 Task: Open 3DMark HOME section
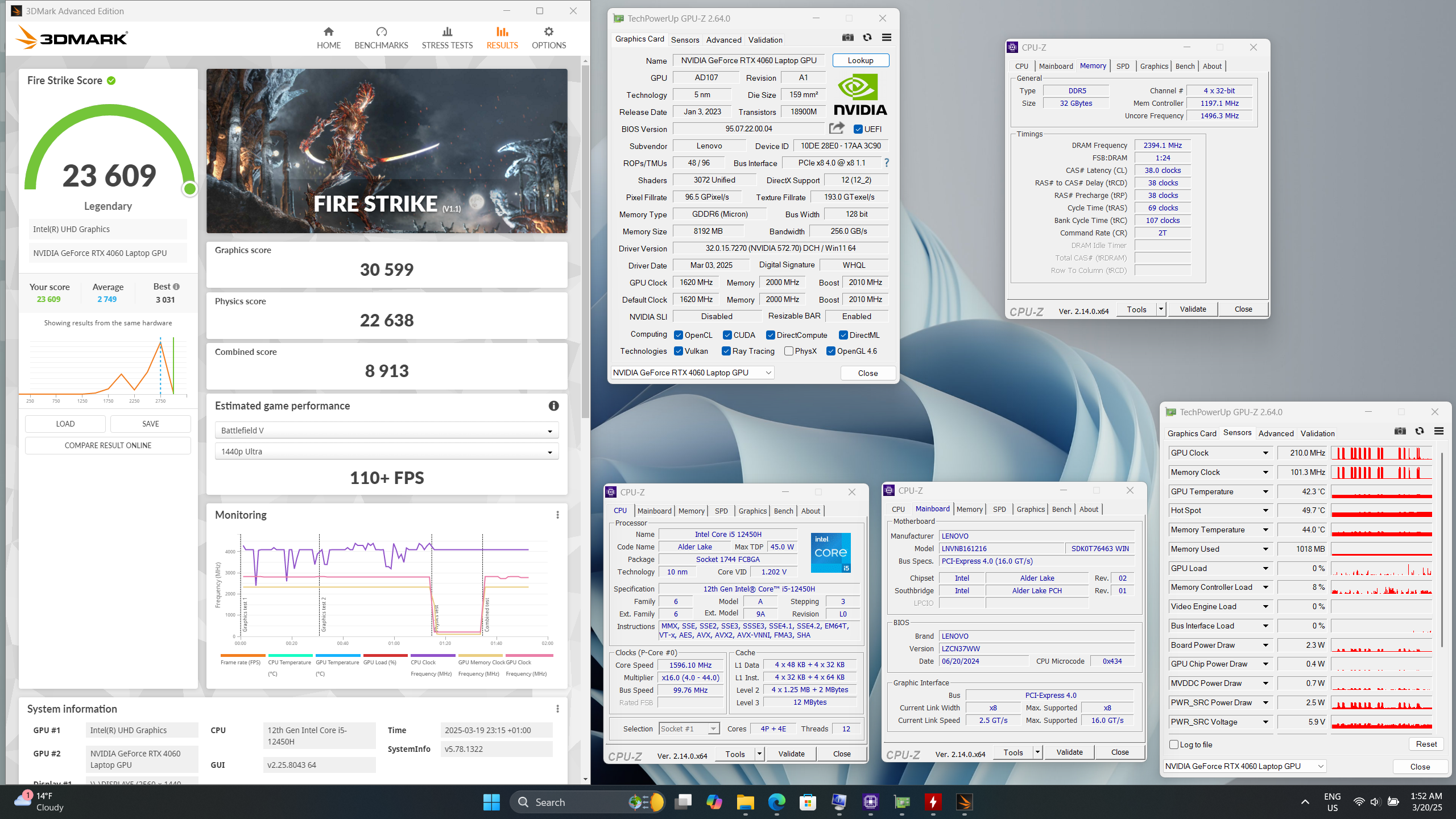[x=329, y=38]
